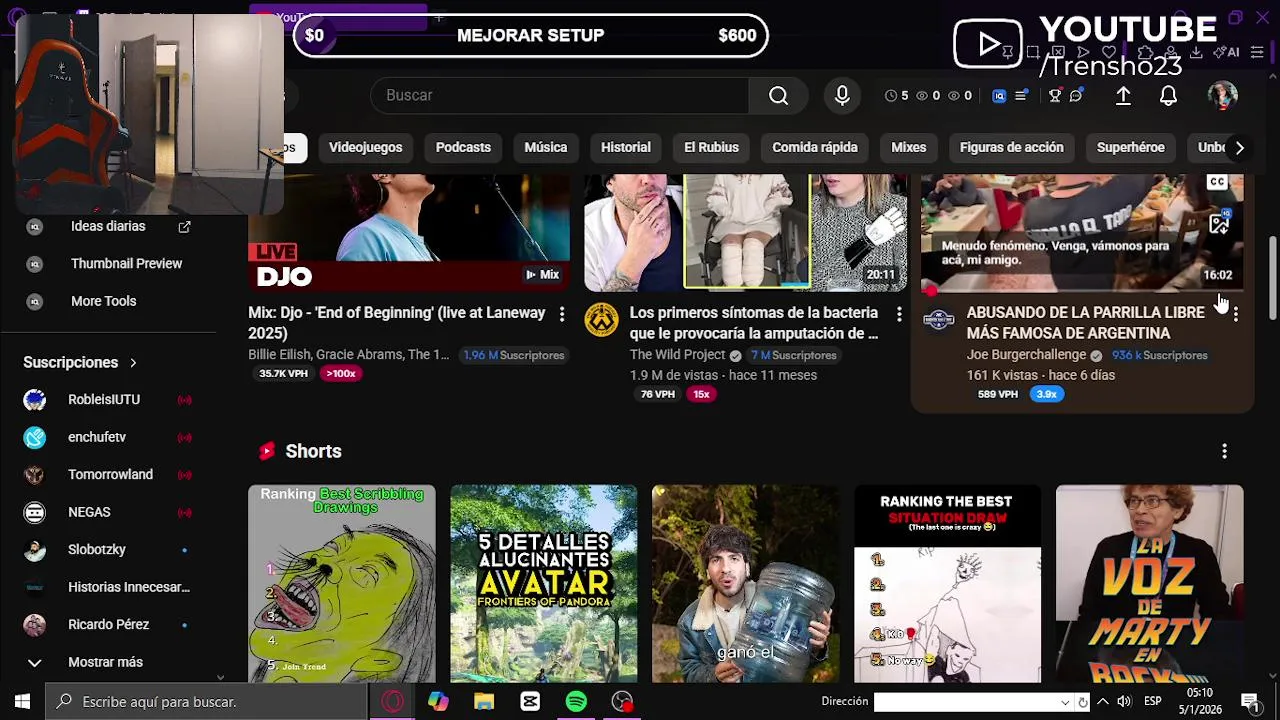This screenshot has width=1280, height=720.
Task: Open the account avatar menu
Action: pos(1222,95)
